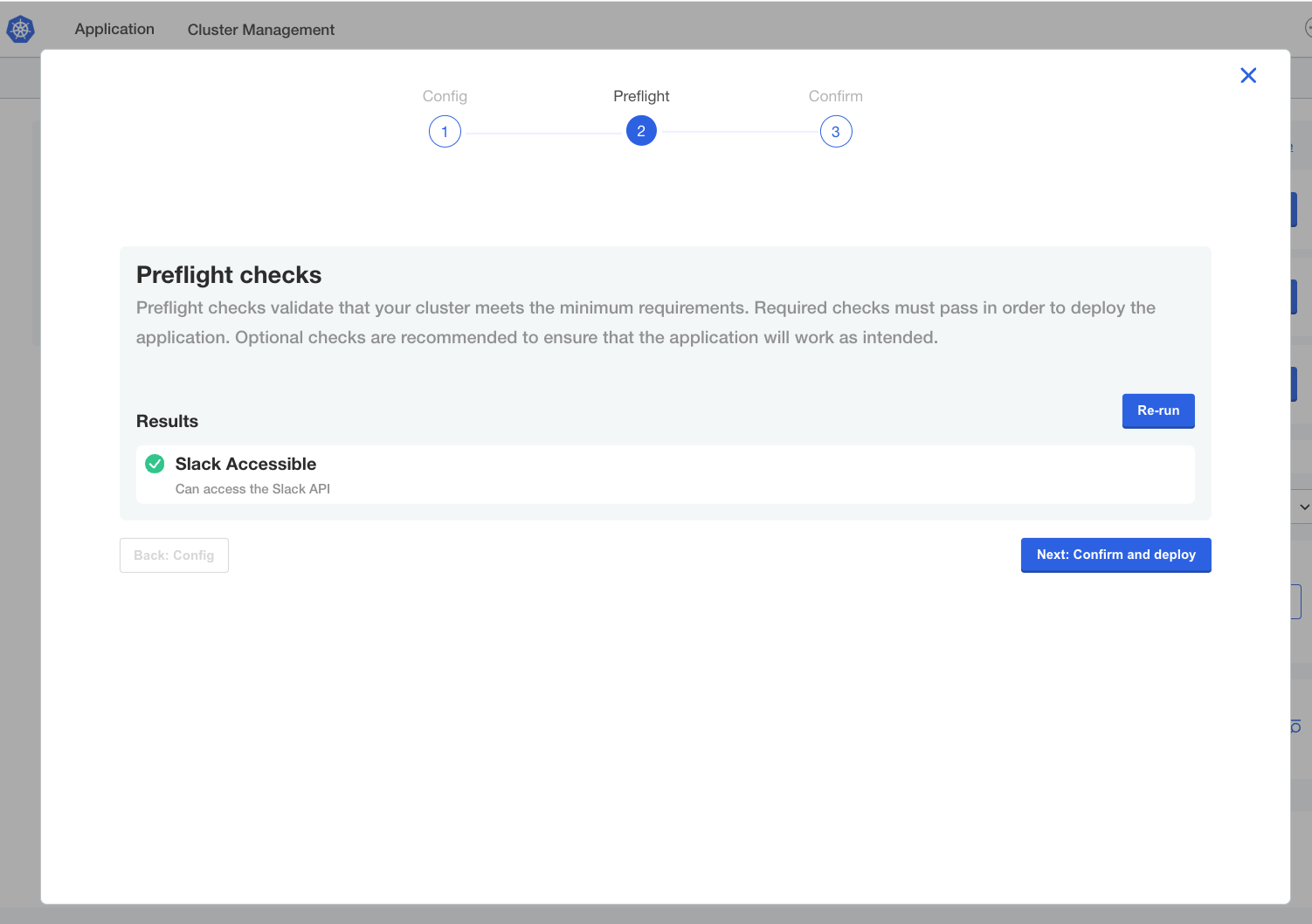The height and width of the screenshot is (924, 1312).
Task: Select the Config step label
Action: (x=445, y=96)
